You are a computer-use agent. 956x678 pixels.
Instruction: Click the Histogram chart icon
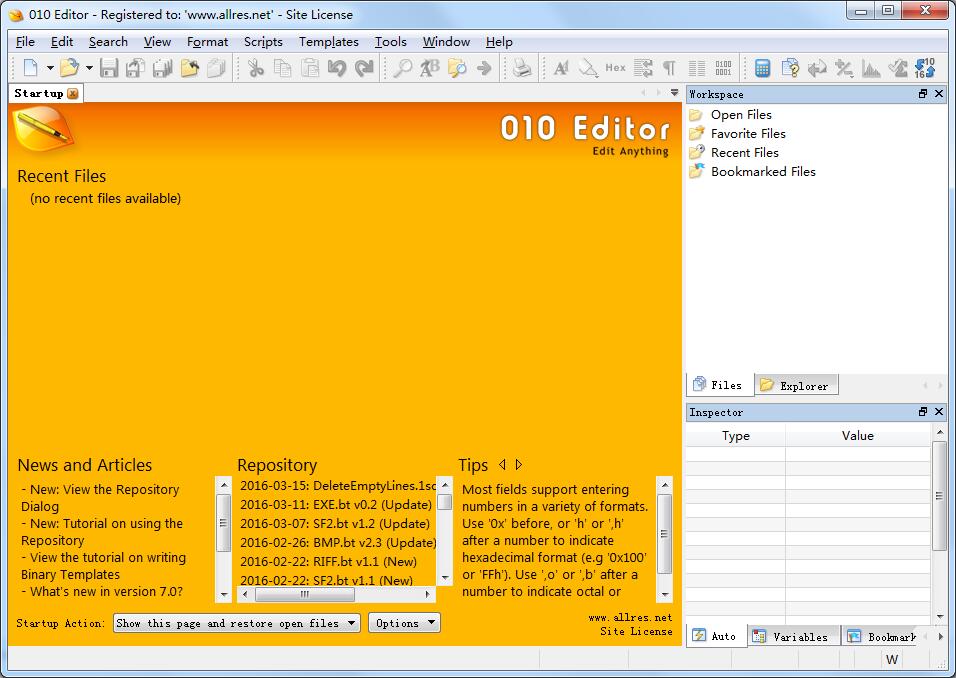[x=871, y=68]
